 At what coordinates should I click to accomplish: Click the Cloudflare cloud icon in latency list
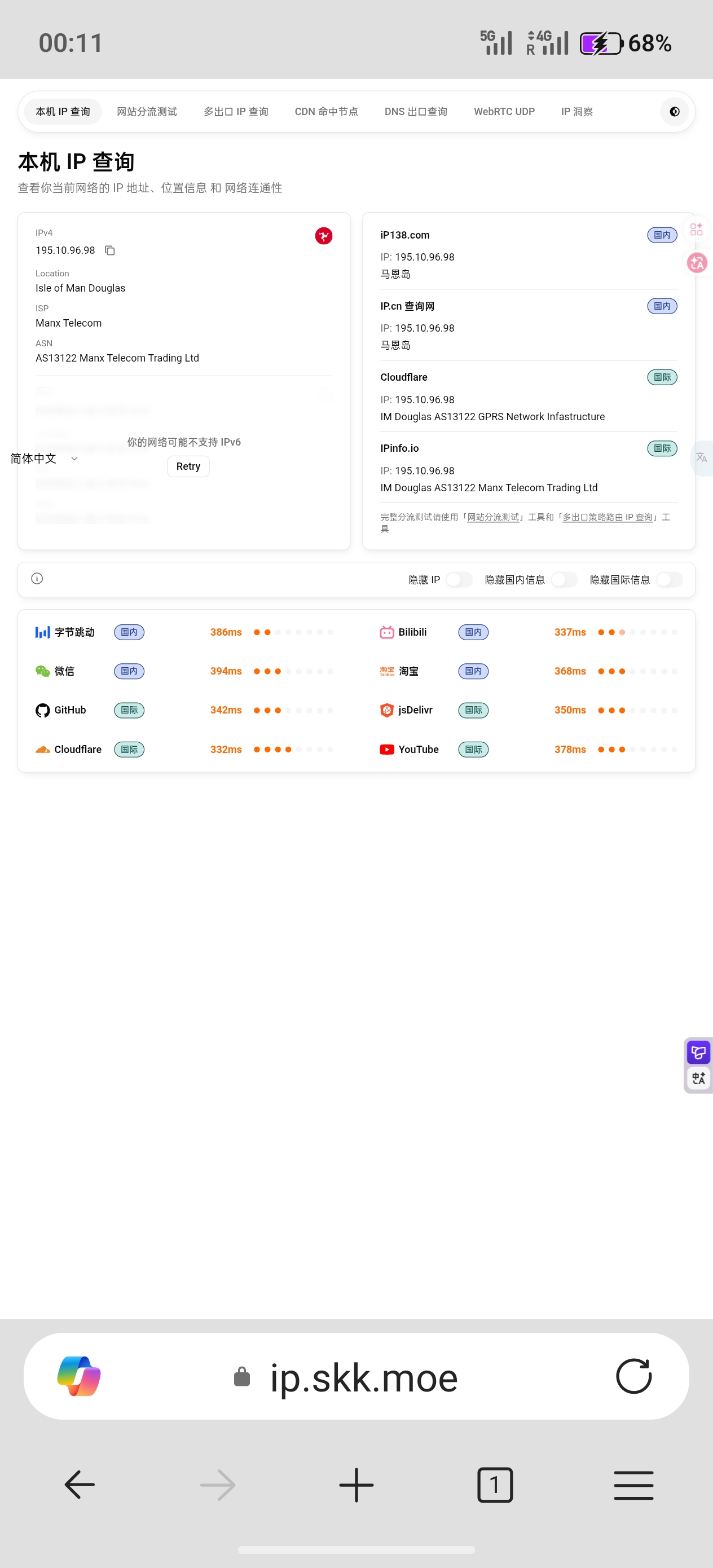click(43, 749)
